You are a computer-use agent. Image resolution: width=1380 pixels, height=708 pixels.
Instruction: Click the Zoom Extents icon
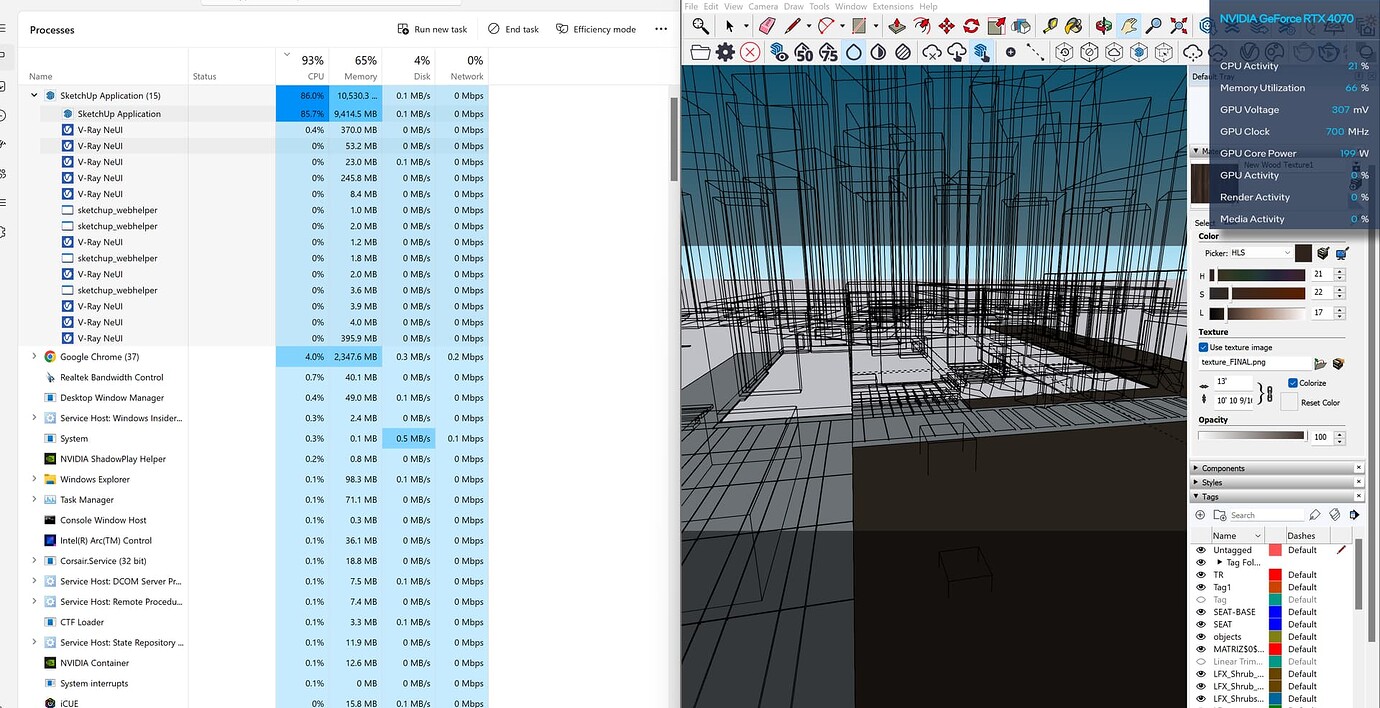1177,26
